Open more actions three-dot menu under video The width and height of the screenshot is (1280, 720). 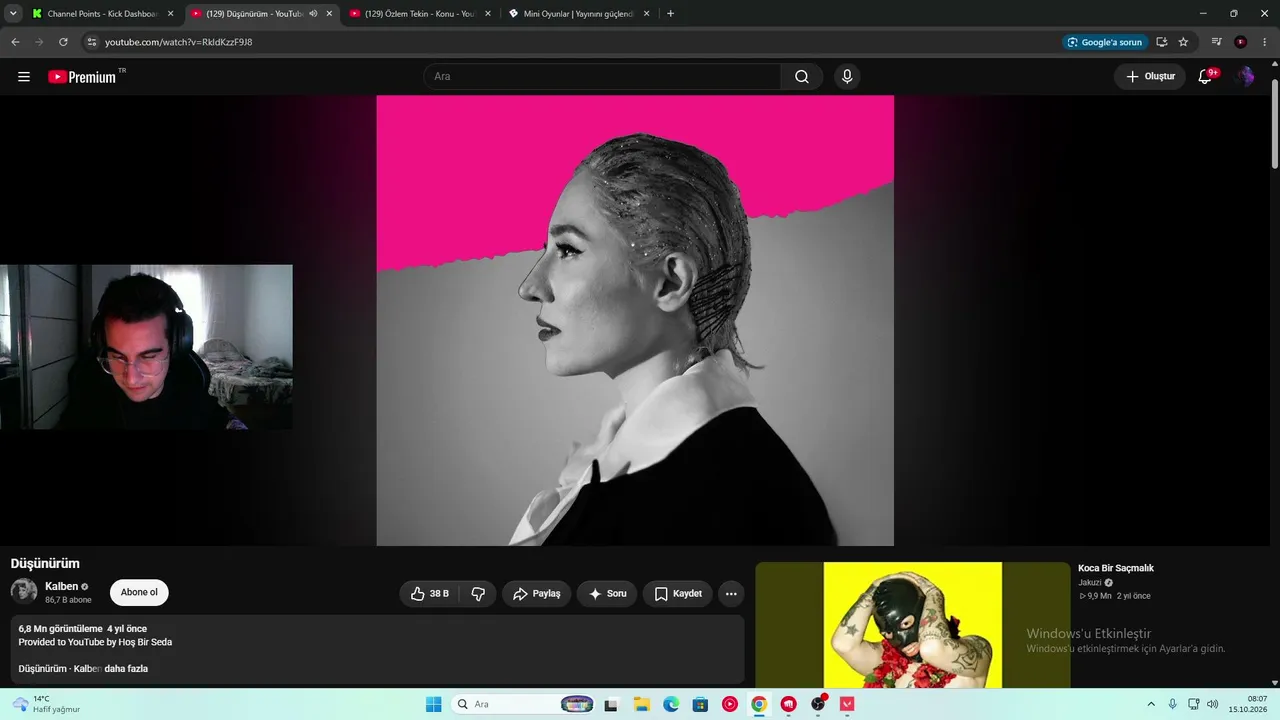[x=731, y=594]
